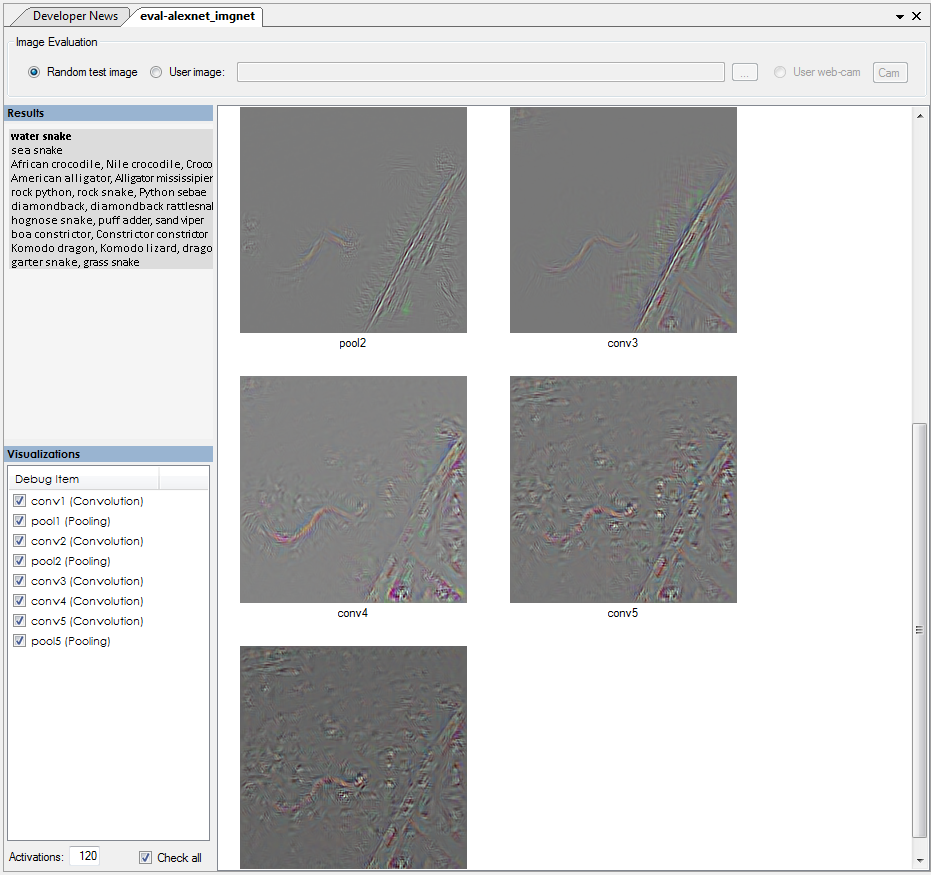Screen dimensions: 931x875
Task: Click the scrollbar up arrow
Action: (x=920, y=116)
